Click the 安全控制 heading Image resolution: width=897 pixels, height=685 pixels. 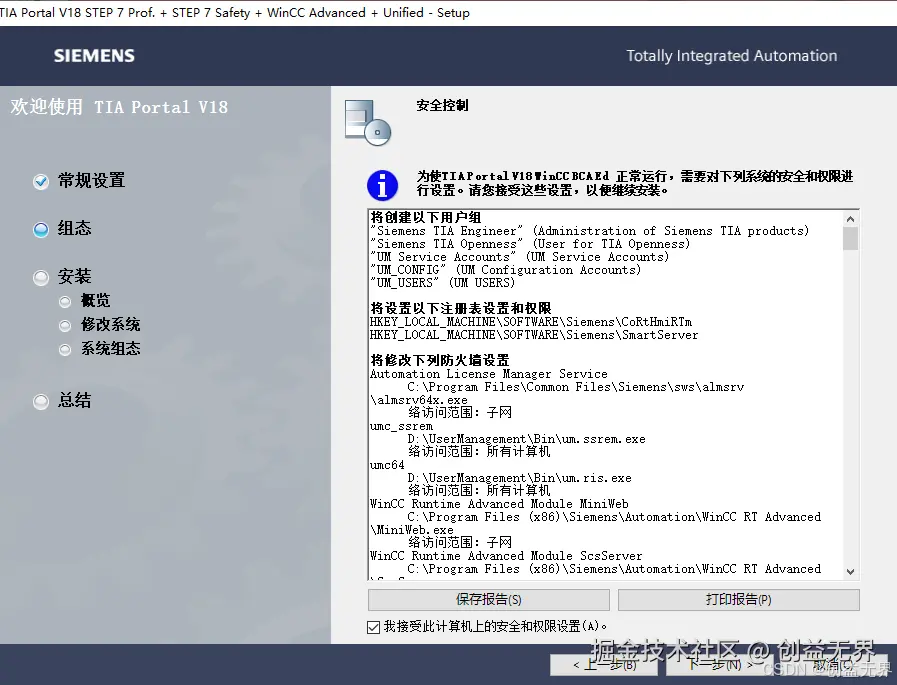[442, 105]
